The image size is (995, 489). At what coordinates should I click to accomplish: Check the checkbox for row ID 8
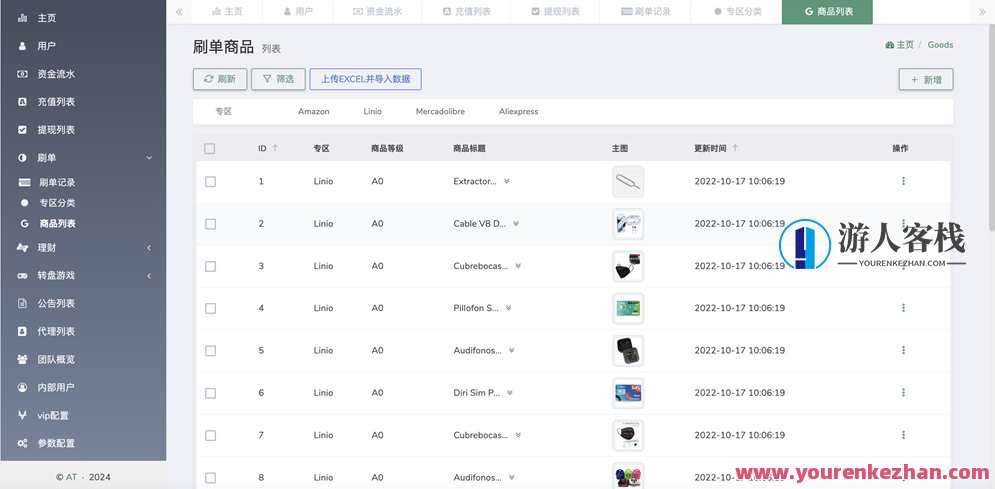(x=210, y=478)
